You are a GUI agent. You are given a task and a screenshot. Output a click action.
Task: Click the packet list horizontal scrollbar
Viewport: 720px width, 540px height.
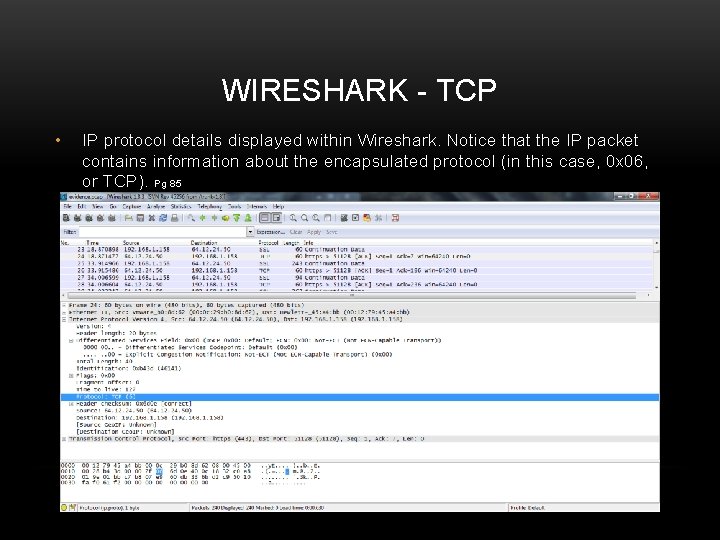351,295
